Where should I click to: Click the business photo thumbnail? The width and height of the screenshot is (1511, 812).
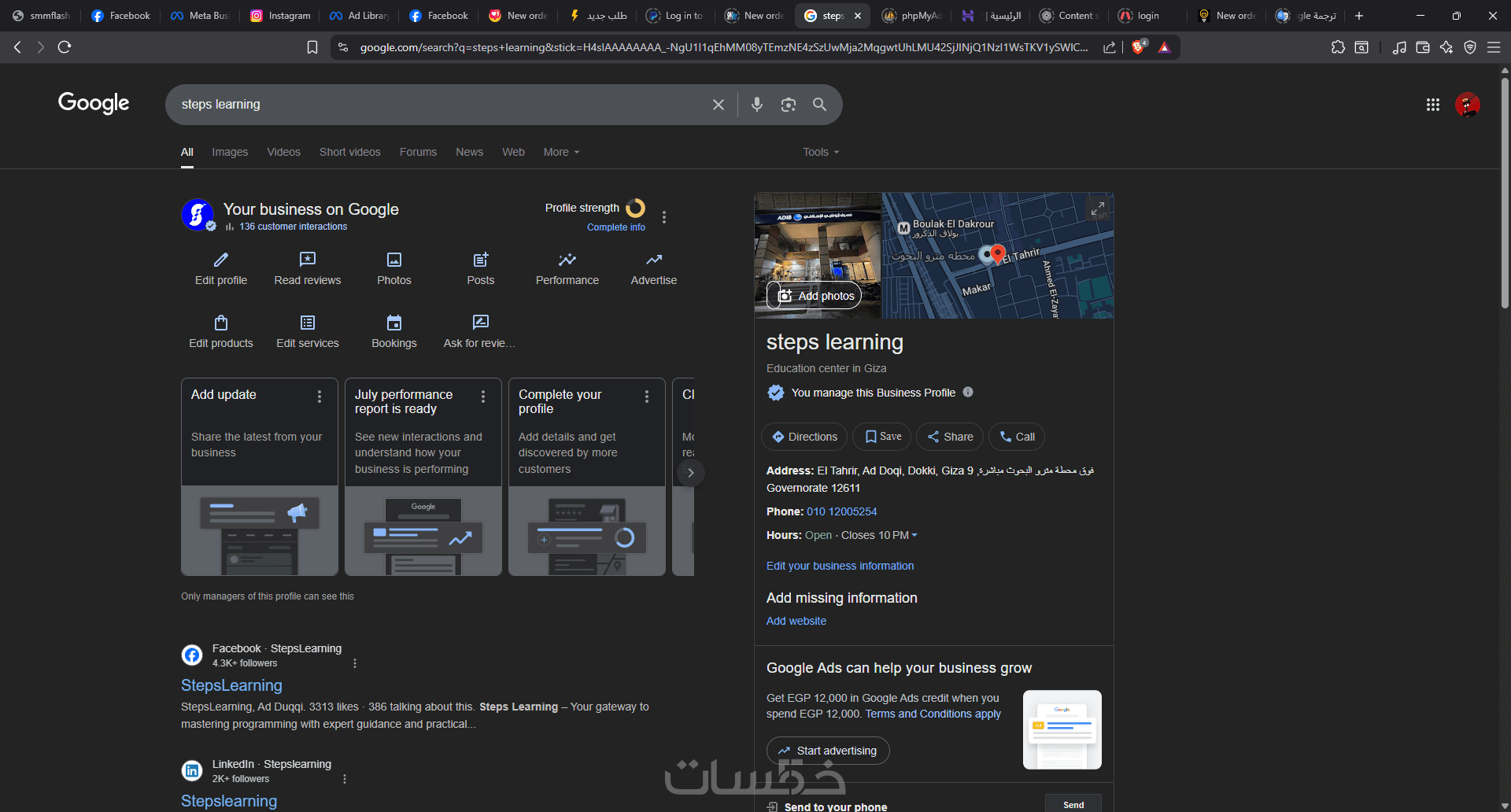(x=818, y=256)
